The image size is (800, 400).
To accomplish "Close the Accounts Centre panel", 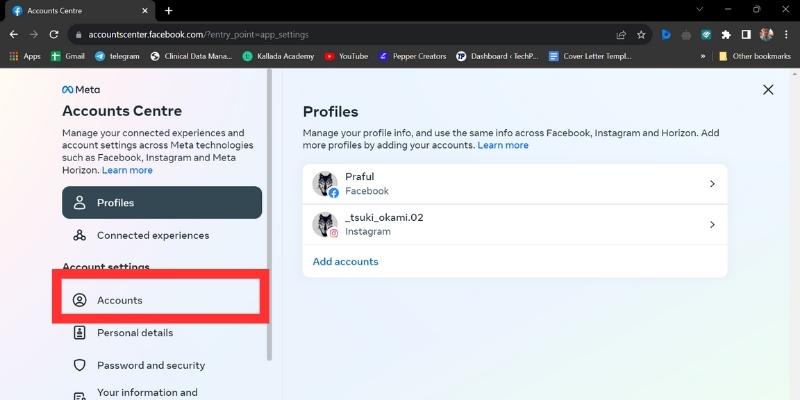I will 768,90.
